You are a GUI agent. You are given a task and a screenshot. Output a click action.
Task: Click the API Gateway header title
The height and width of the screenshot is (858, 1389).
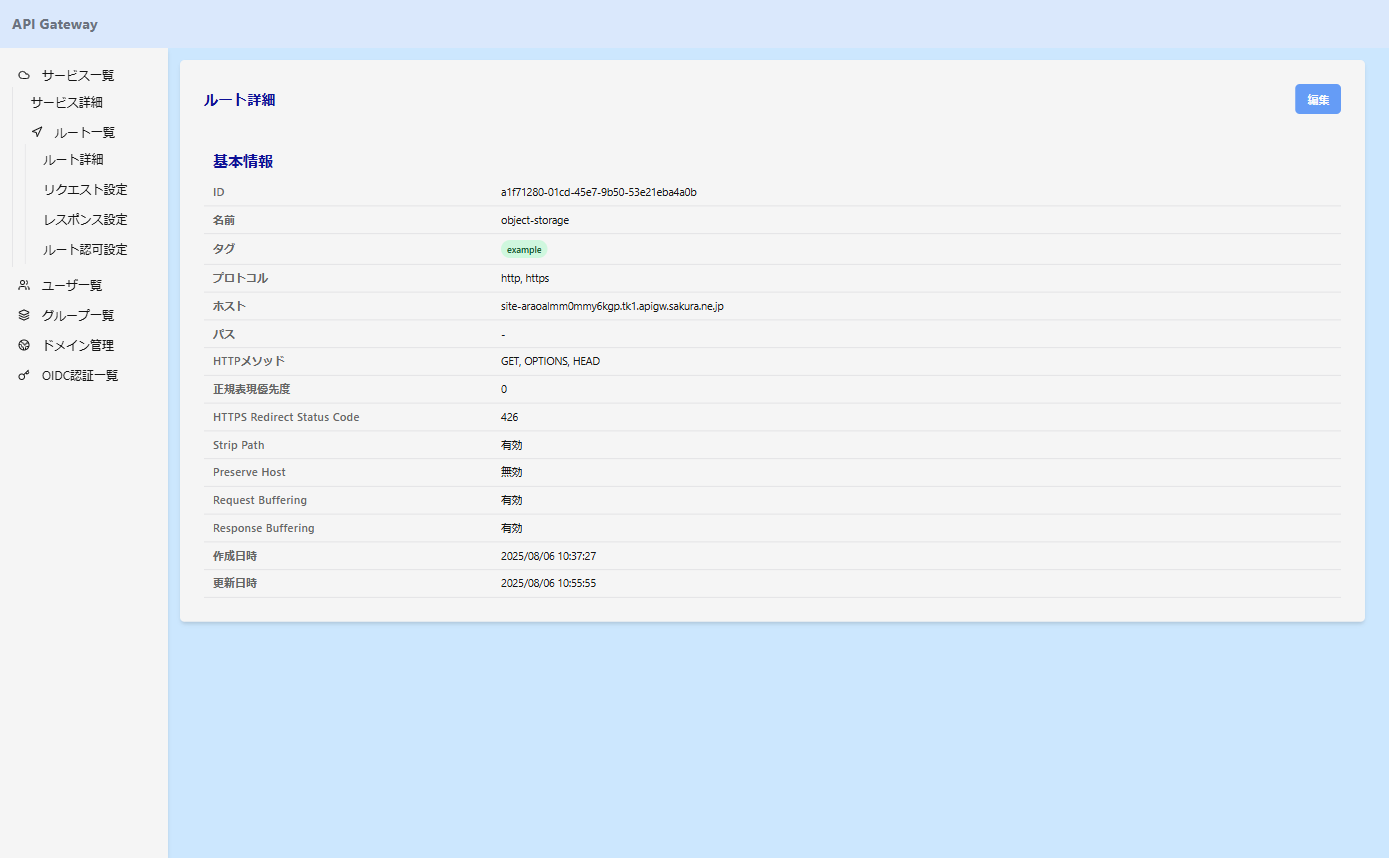click(x=55, y=24)
